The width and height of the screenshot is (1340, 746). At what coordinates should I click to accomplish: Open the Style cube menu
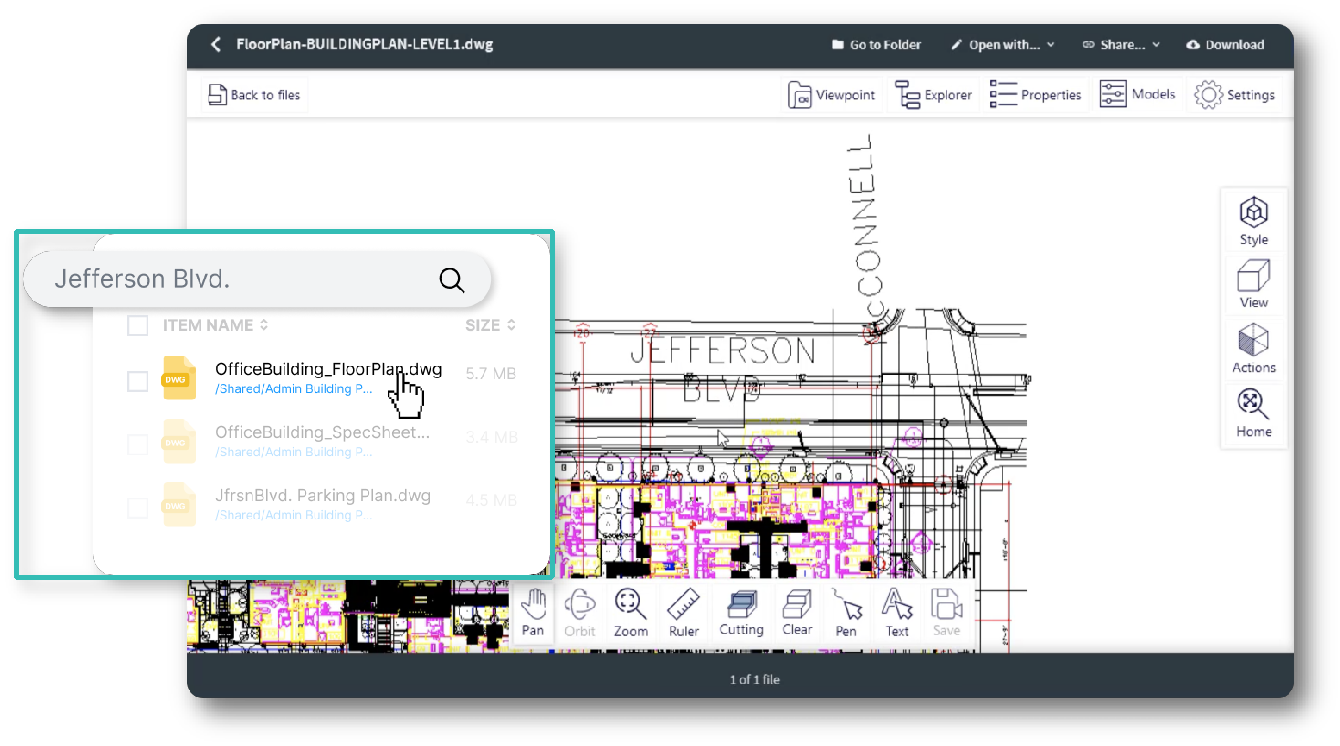1253,219
